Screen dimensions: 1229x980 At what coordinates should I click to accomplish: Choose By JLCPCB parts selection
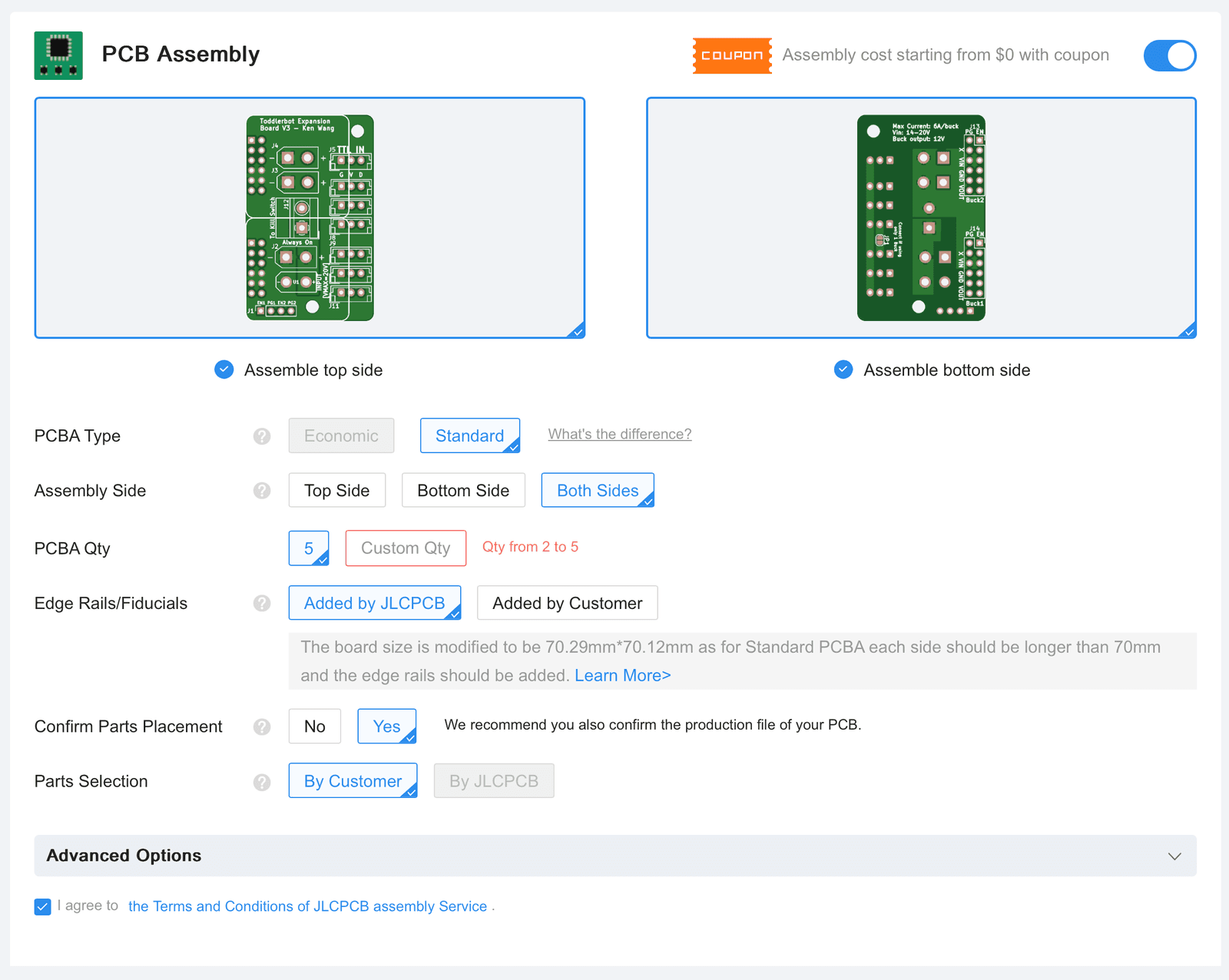click(494, 780)
